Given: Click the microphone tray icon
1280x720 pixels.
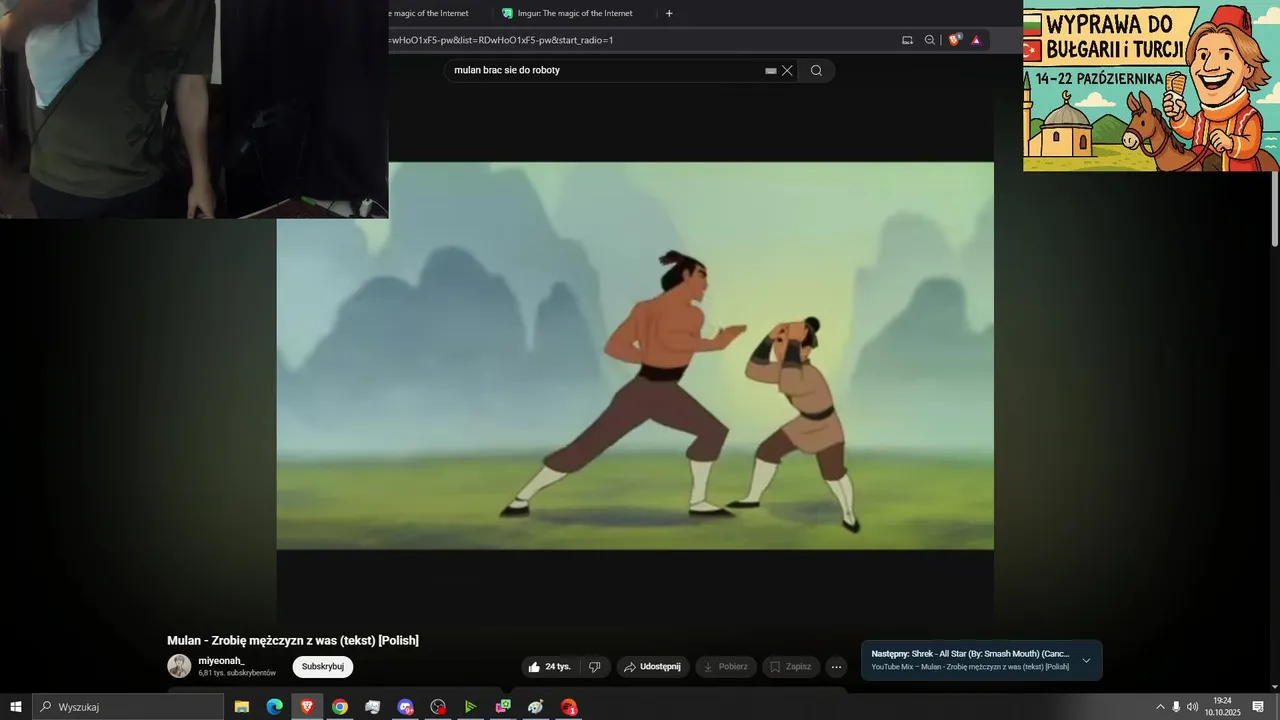Looking at the screenshot, I should [1176, 707].
